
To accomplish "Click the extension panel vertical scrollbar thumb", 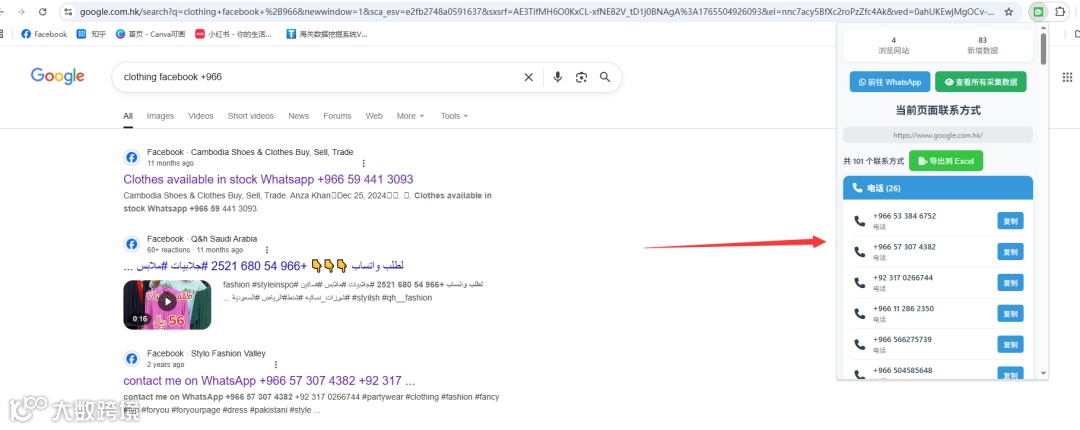I will coord(1043,49).
